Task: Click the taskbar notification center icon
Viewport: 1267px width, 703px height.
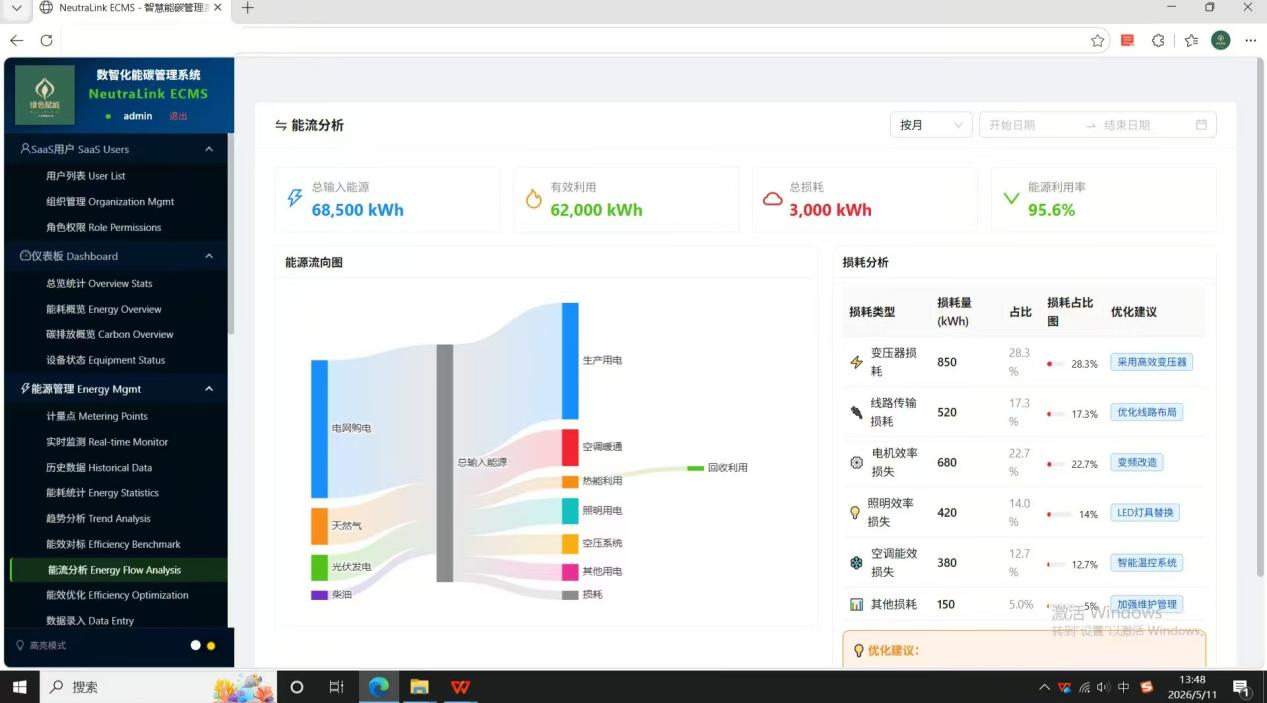Action: [1241, 687]
